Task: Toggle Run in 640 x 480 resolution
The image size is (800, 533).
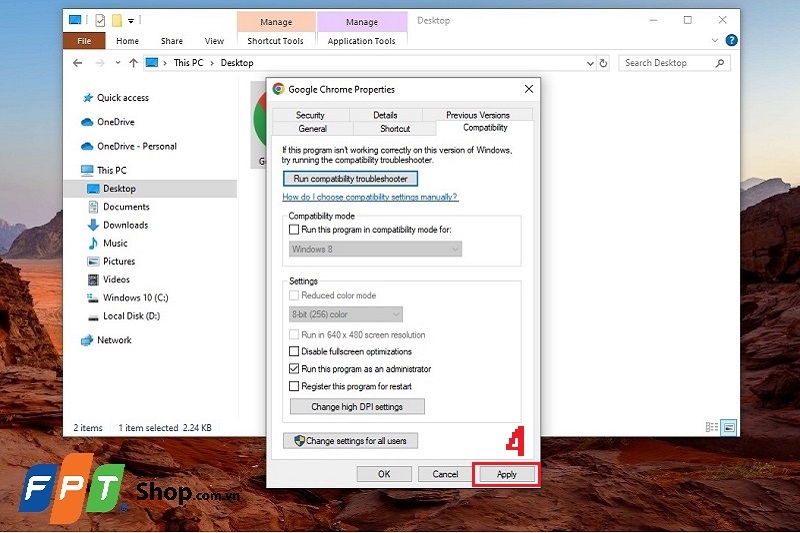Action: 294,335
